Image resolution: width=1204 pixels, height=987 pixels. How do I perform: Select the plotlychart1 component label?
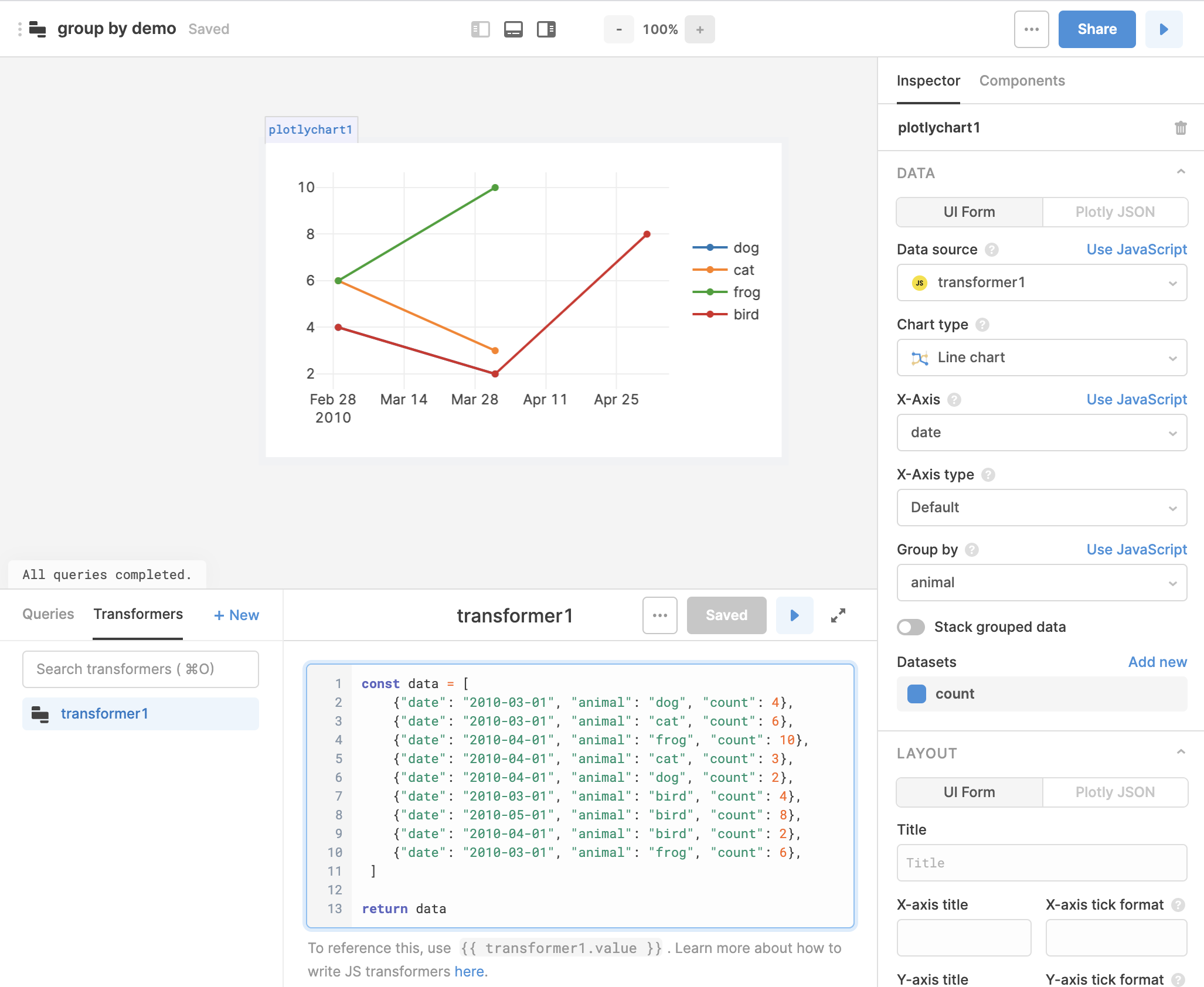click(311, 130)
